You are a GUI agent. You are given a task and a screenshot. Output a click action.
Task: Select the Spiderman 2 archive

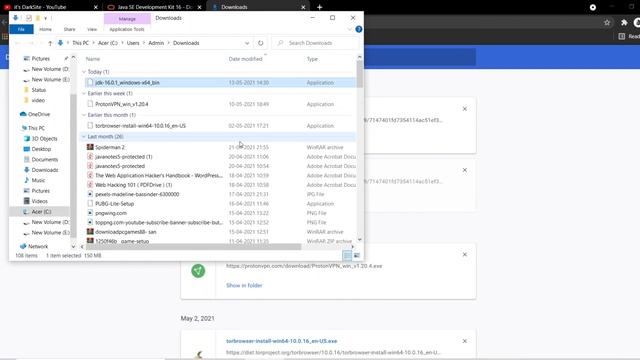click(220, 147)
